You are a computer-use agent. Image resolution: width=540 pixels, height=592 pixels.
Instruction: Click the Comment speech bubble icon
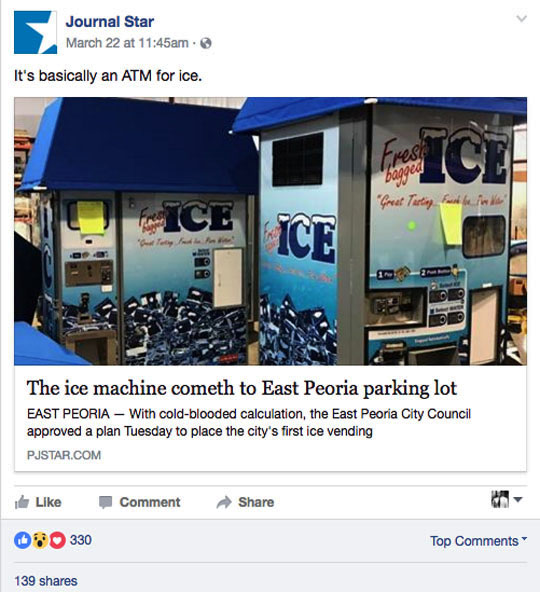[105, 503]
